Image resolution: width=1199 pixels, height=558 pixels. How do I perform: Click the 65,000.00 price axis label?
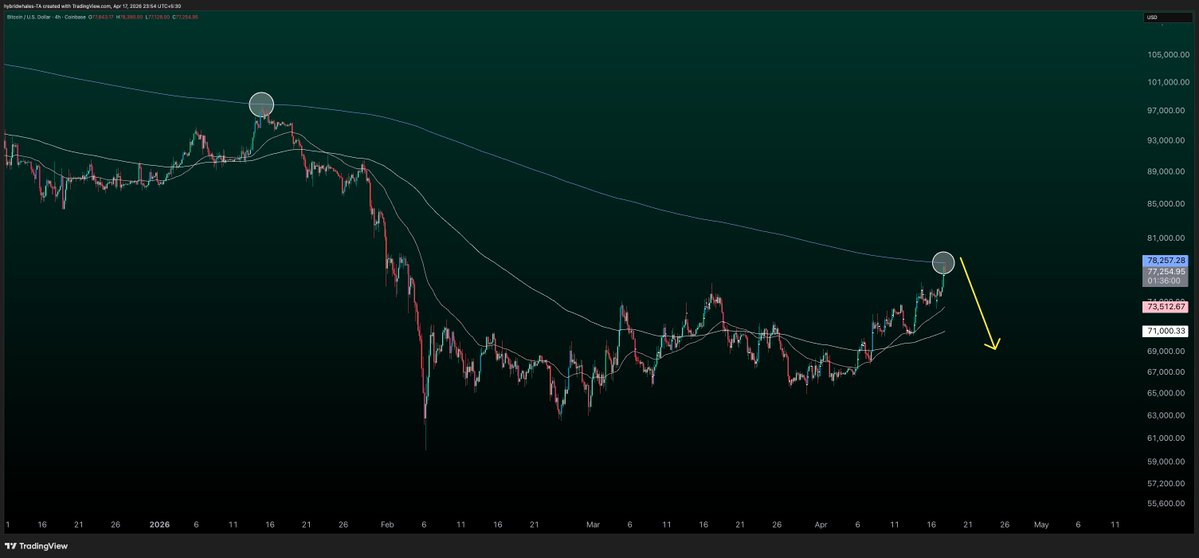pos(1166,393)
